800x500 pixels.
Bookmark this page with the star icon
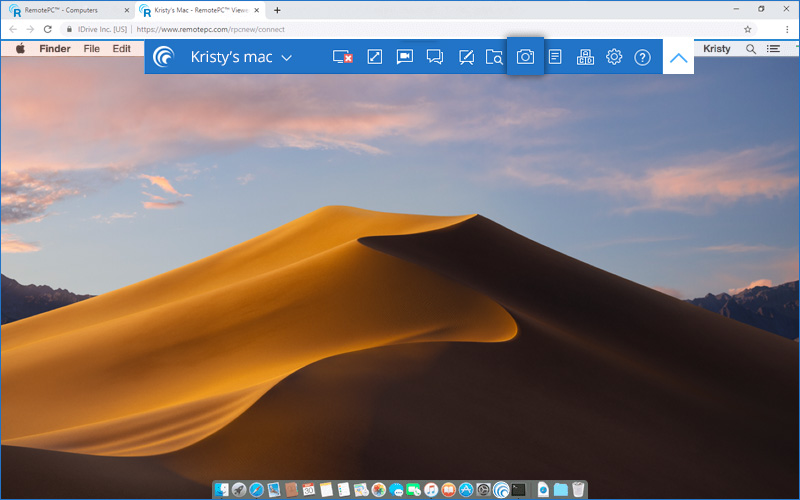[747, 29]
